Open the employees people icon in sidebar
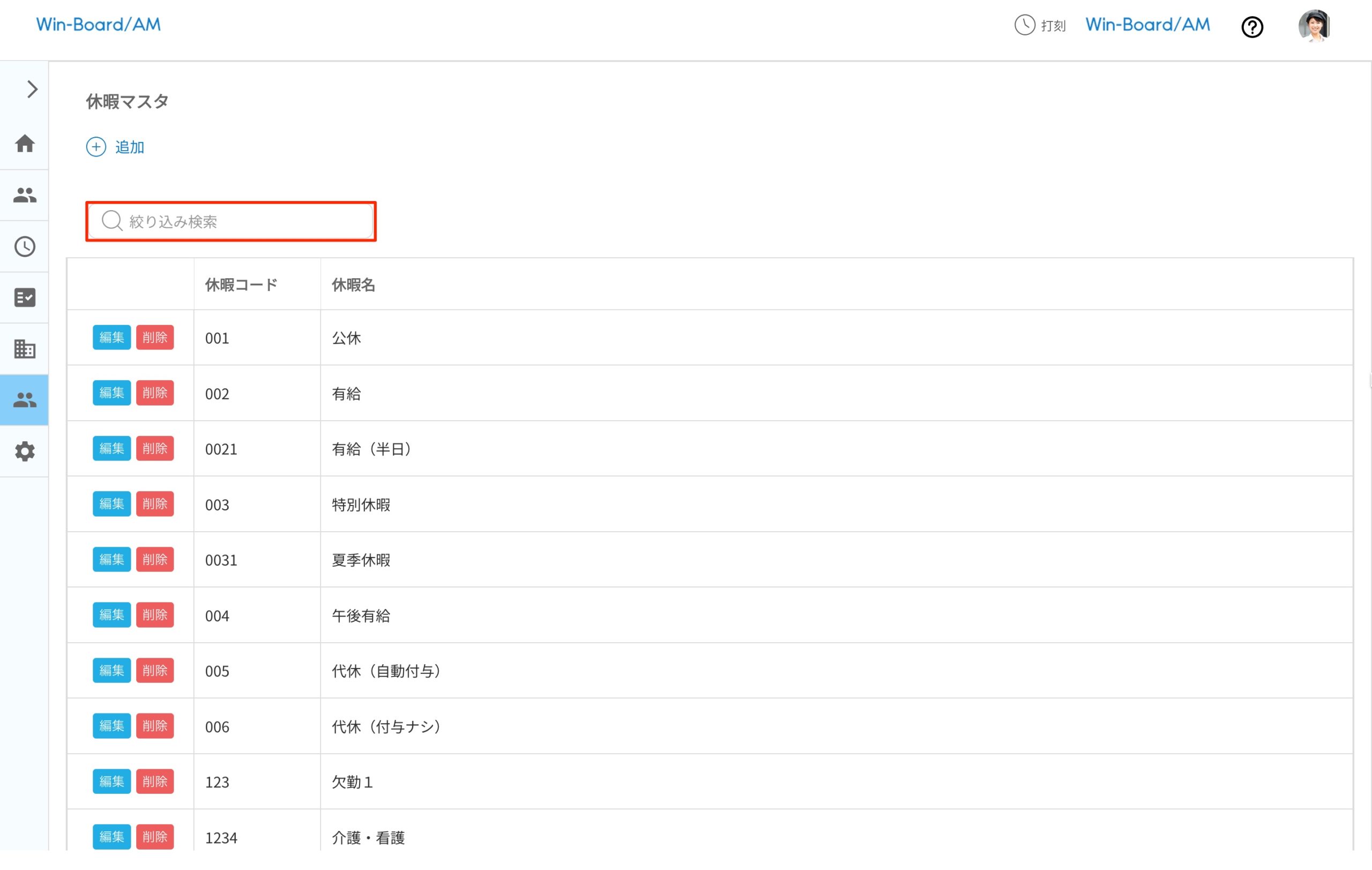Screen dimensions: 1372x870 [x=25, y=196]
